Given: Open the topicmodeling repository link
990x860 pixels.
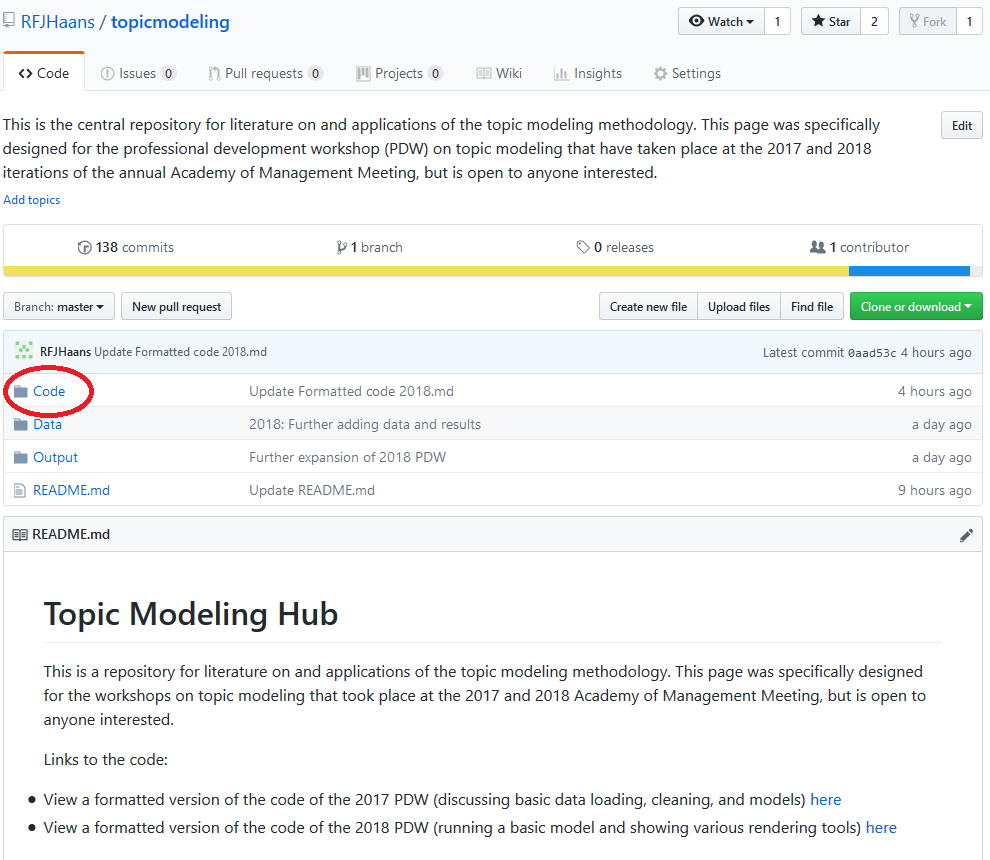Looking at the screenshot, I should (x=170, y=21).
